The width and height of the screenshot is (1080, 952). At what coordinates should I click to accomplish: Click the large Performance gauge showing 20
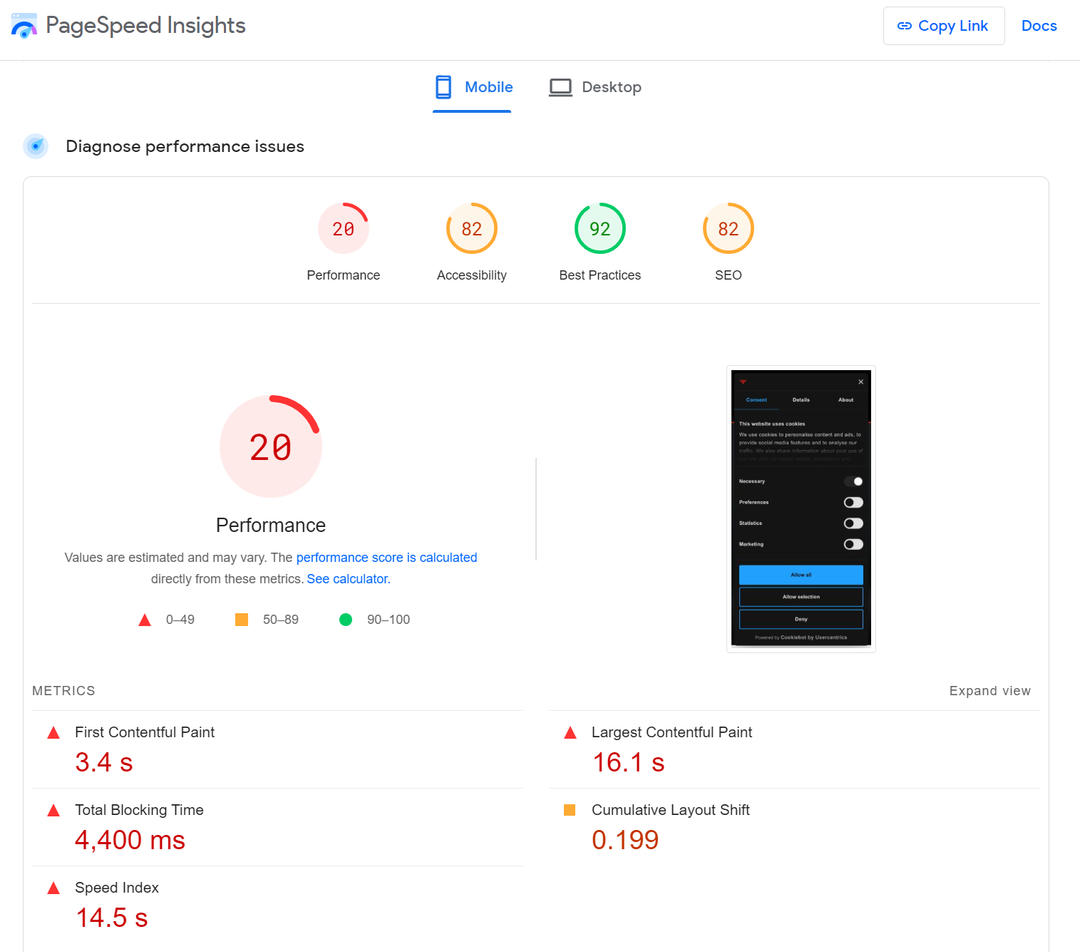tap(271, 446)
